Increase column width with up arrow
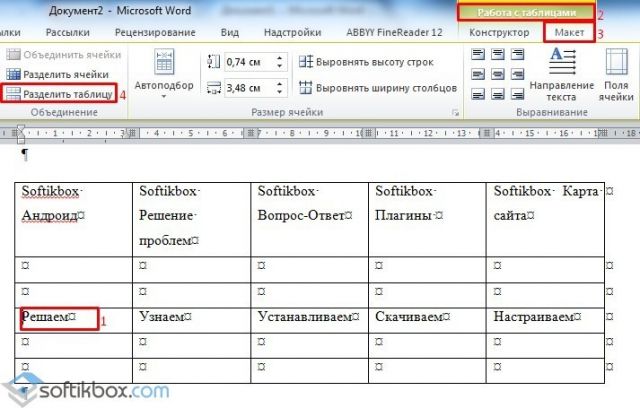The image size is (640, 408). point(280,84)
